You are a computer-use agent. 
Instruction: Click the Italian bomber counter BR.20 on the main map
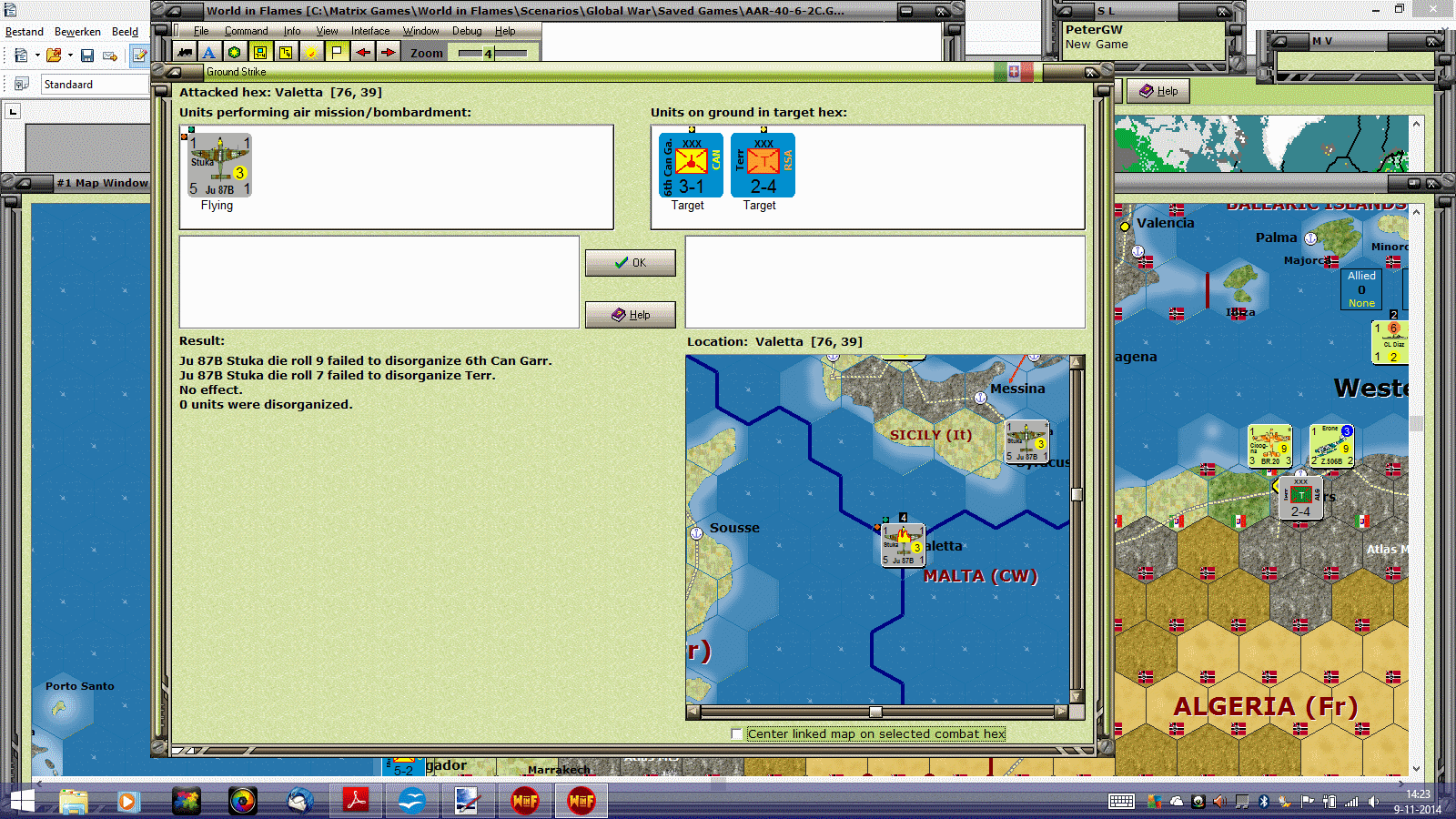pos(1270,446)
